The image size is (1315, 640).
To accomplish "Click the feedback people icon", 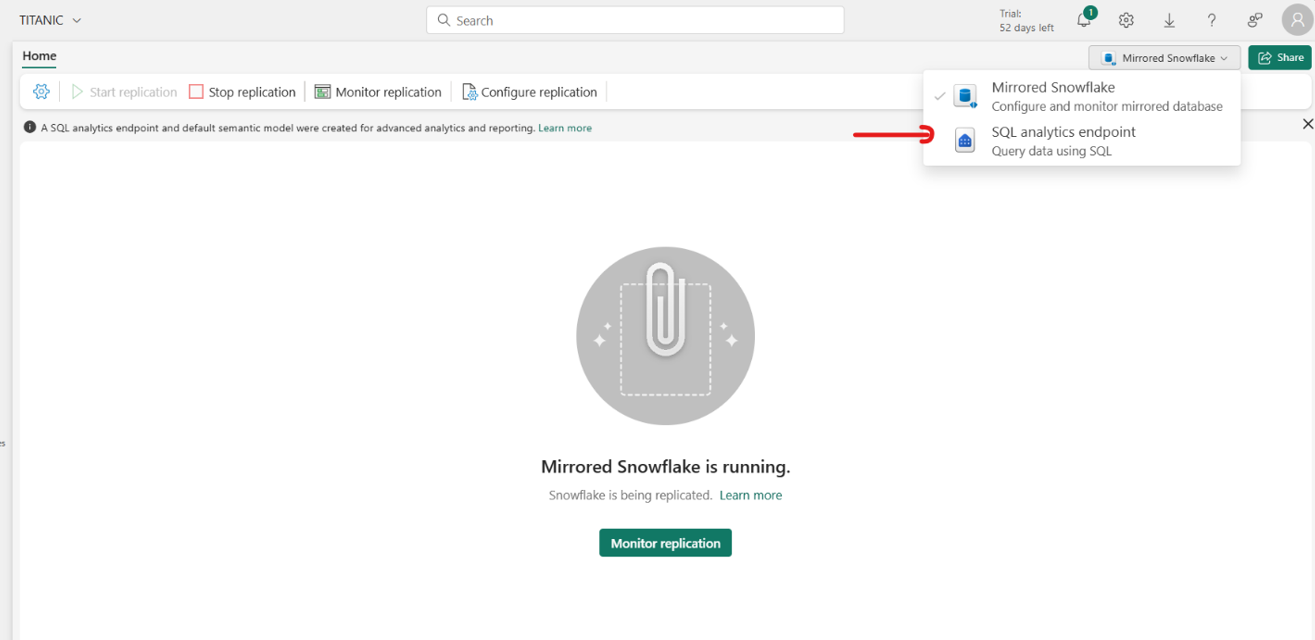I will [1254, 20].
